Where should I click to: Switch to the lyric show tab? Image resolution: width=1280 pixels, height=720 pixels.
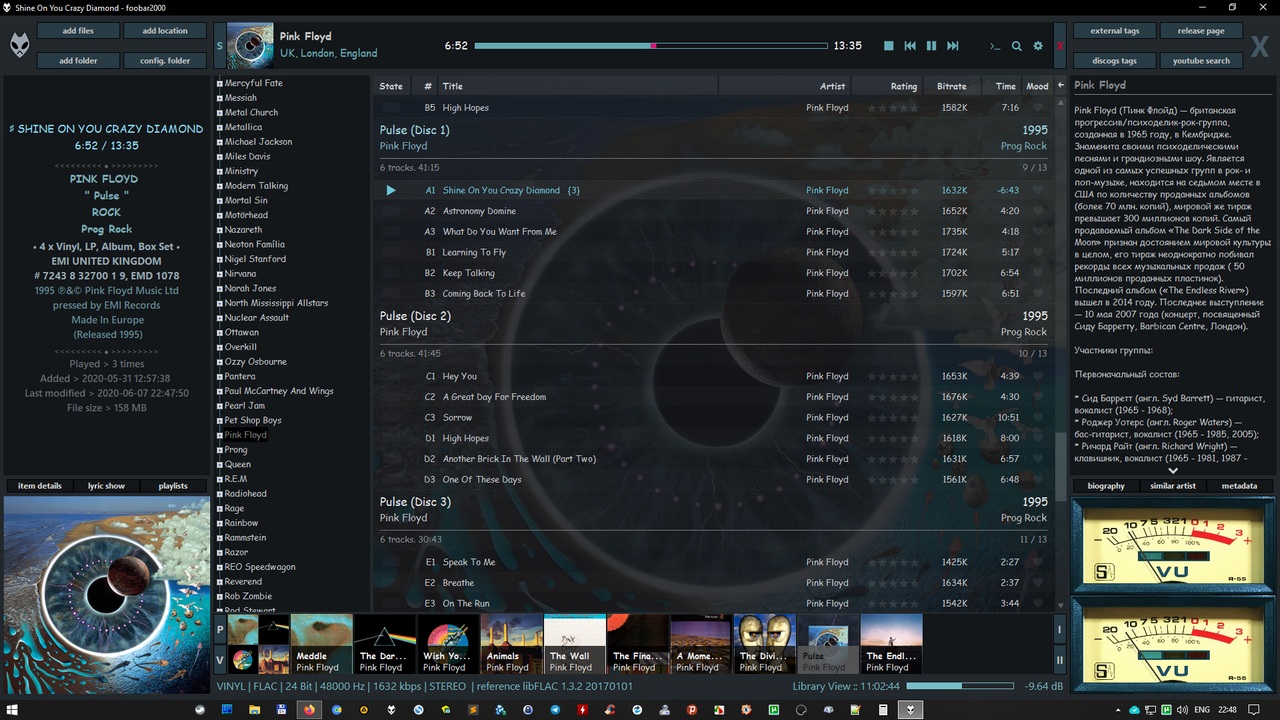click(x=106, y=486)
